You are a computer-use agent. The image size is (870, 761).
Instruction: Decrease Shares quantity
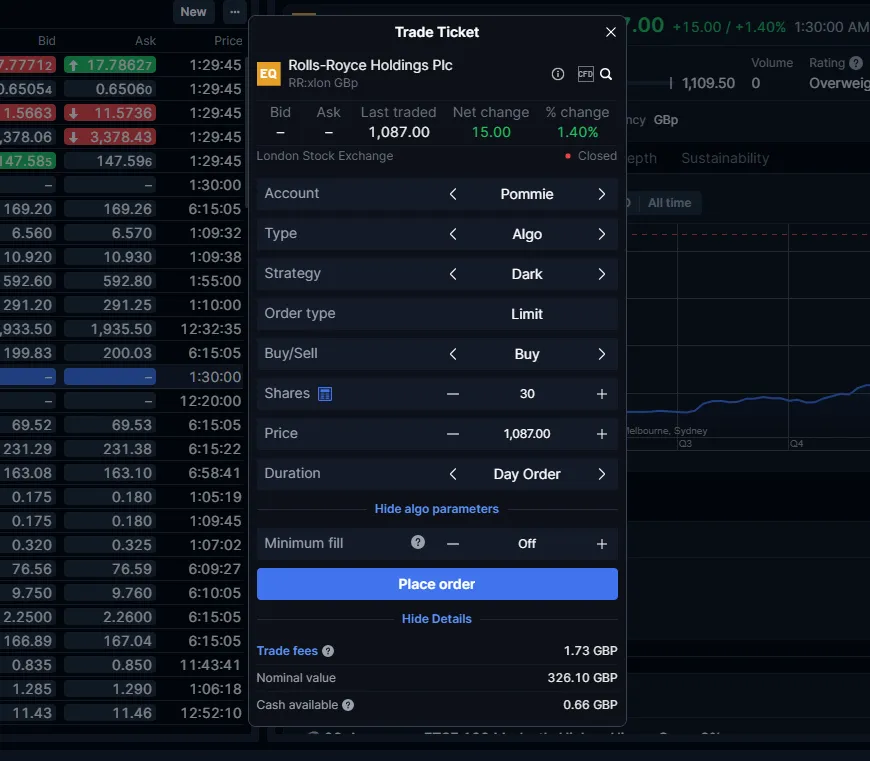pos(453,394)
